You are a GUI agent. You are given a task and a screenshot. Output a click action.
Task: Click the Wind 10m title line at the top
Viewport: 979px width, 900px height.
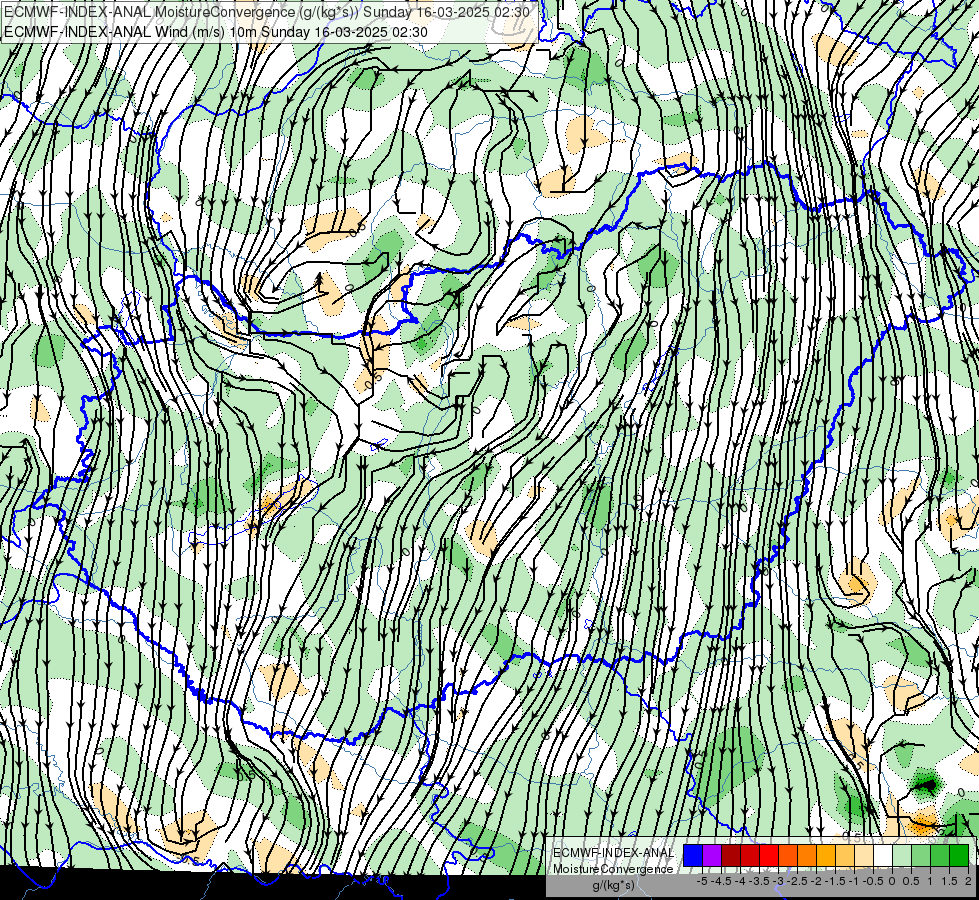215,31
